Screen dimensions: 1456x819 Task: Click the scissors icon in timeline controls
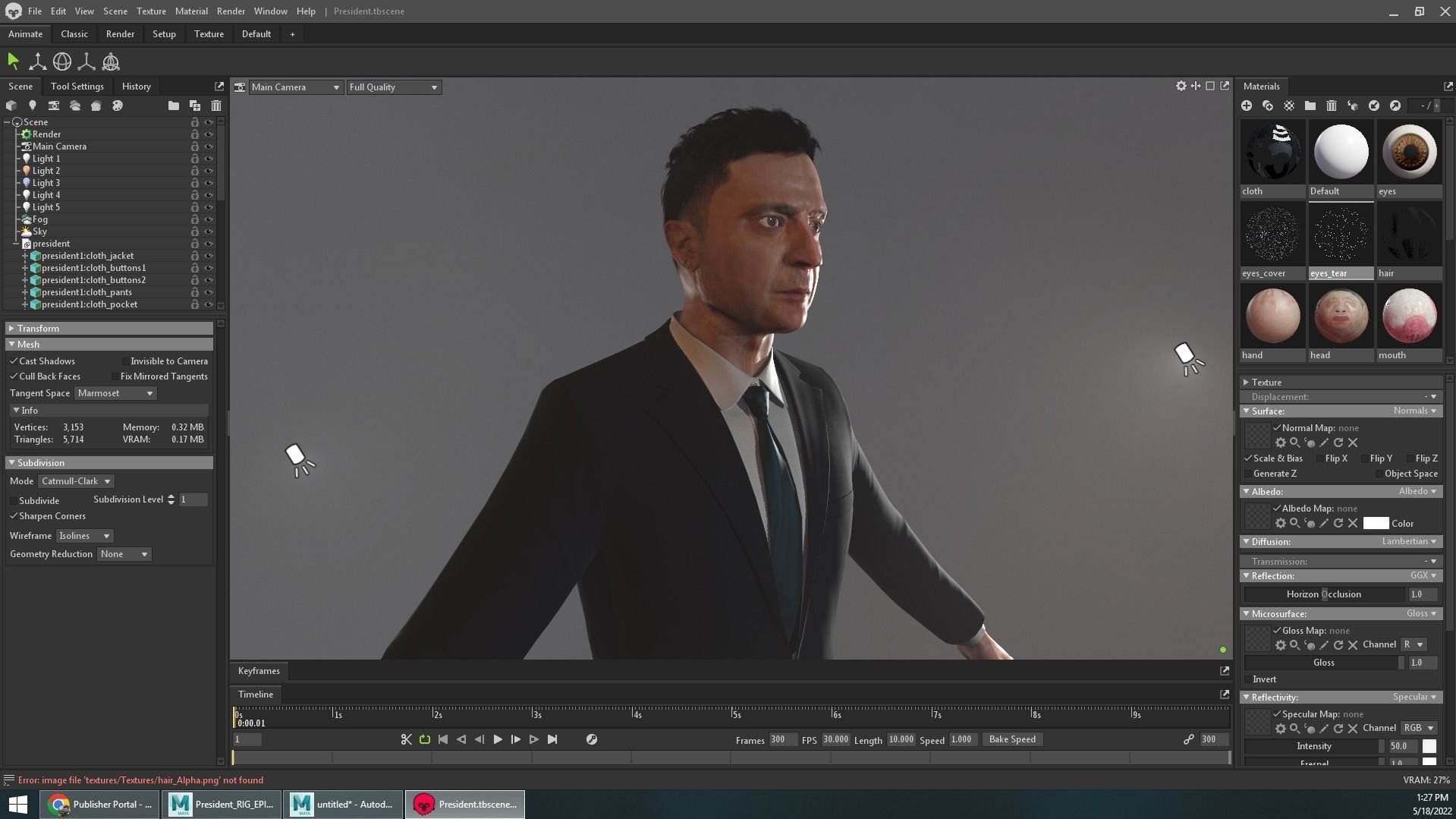click(407, 739)
